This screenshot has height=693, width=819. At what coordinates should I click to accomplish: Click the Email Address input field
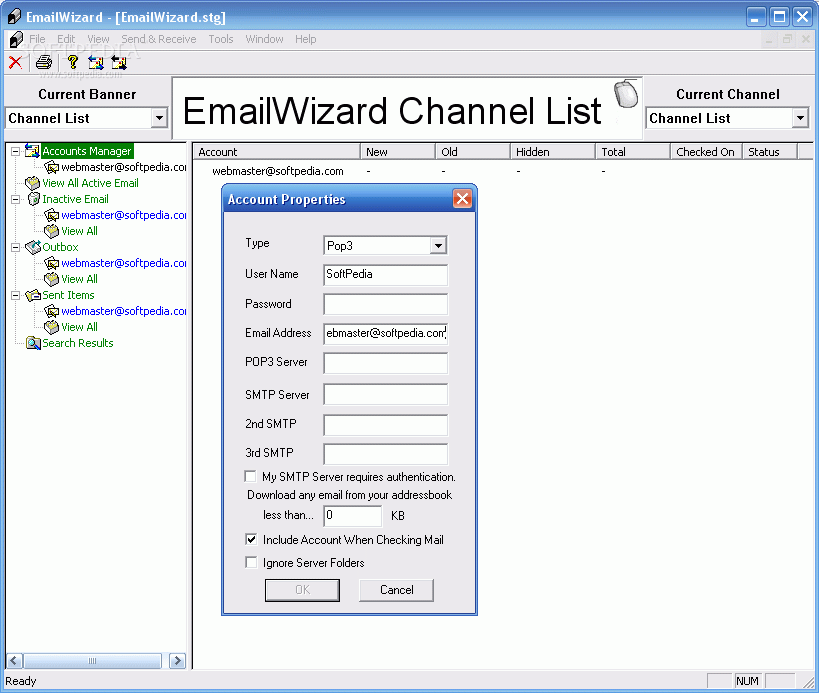pyautogui.click(x=385, y=334)
